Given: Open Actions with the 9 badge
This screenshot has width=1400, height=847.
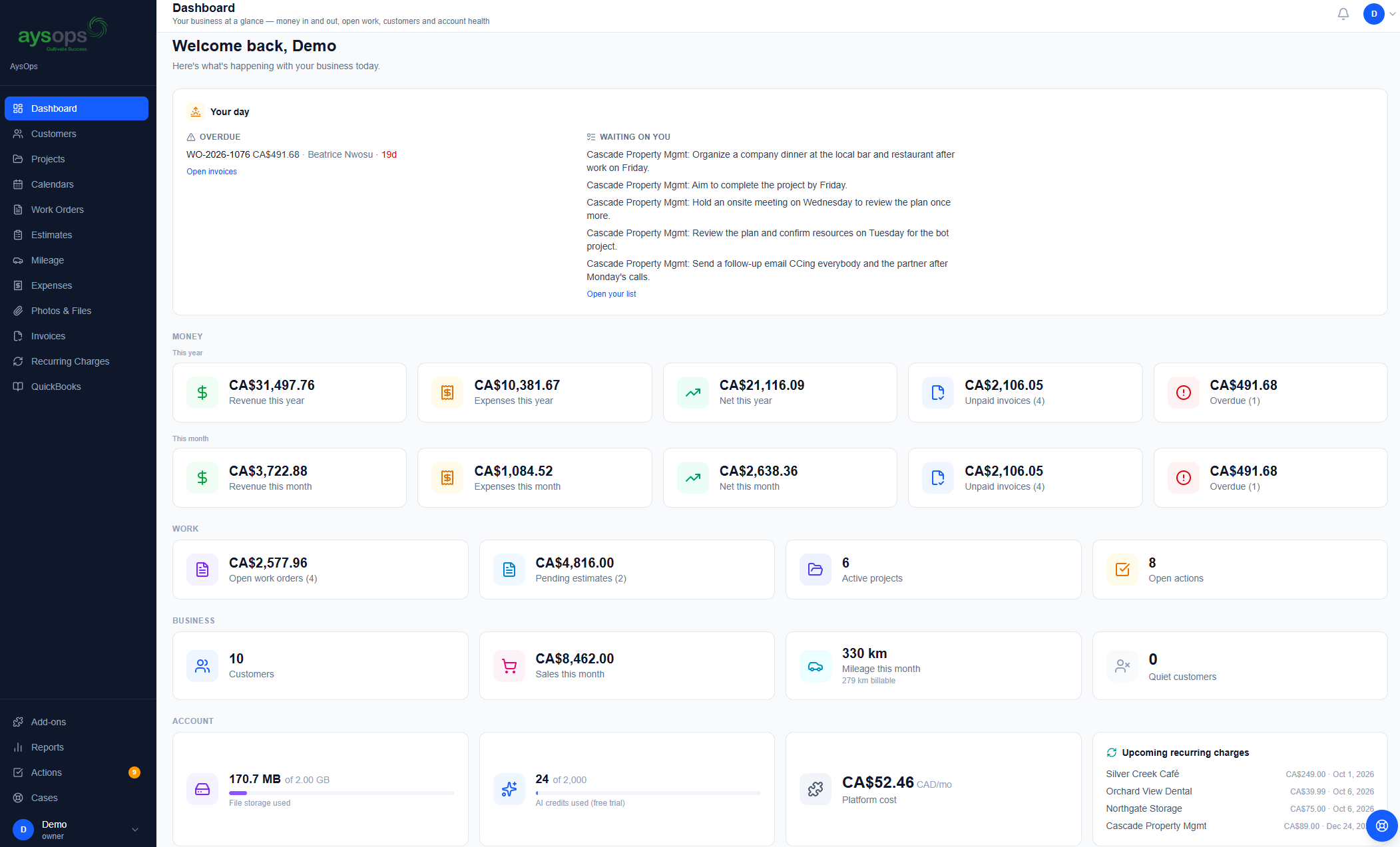Looking at the screenshot, I should tap(77, 772).
